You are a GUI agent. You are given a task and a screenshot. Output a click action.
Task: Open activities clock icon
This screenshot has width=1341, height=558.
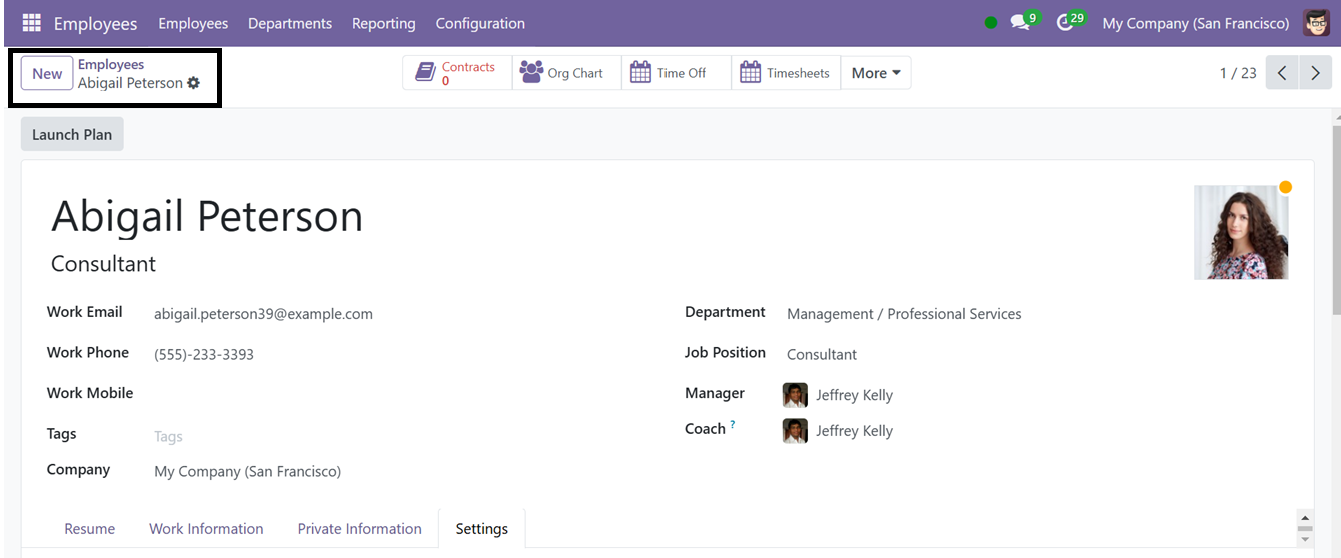(1070, 22)
